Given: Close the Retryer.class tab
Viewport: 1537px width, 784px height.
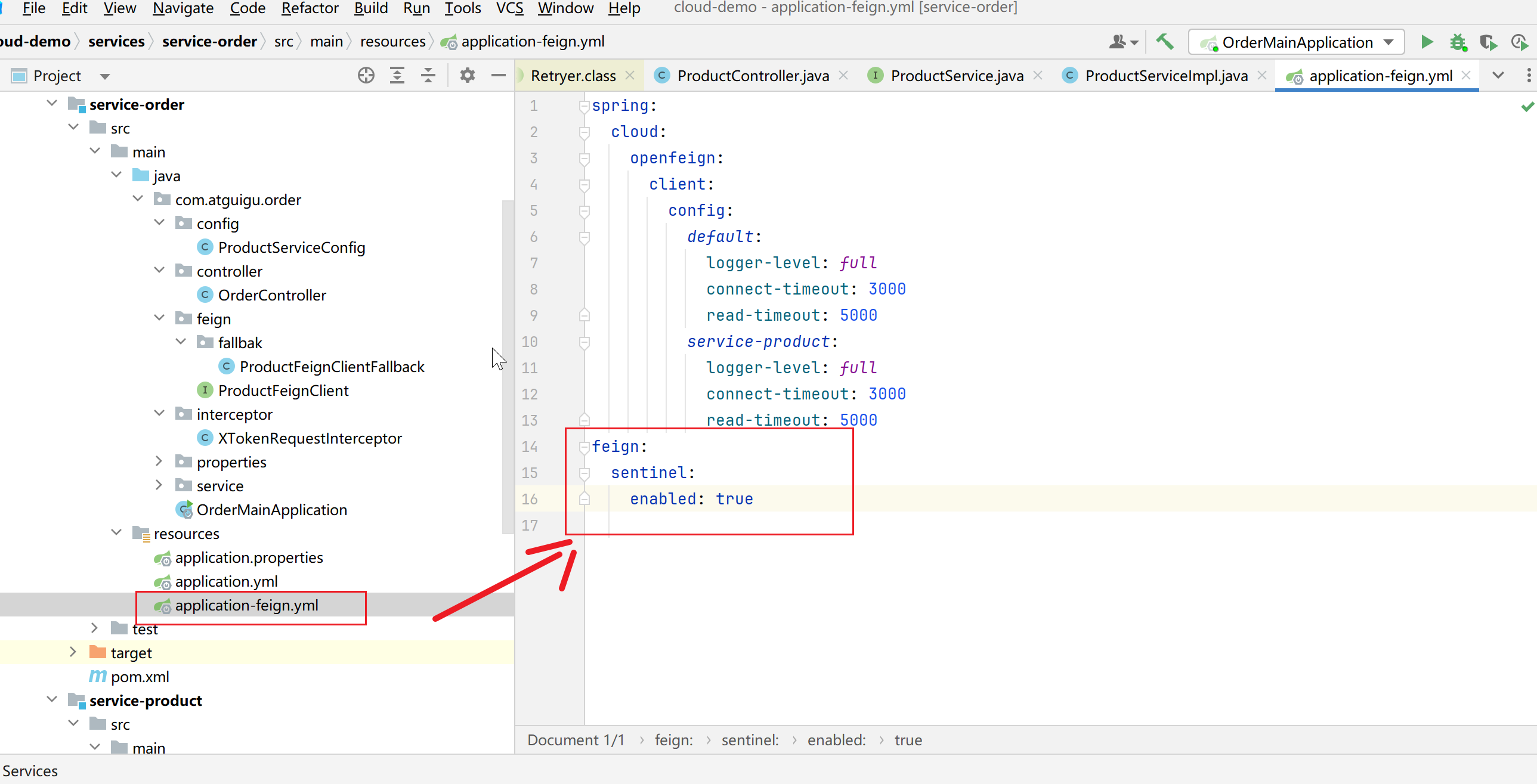Looking at the screenshot, I should [x=630, y=75].
